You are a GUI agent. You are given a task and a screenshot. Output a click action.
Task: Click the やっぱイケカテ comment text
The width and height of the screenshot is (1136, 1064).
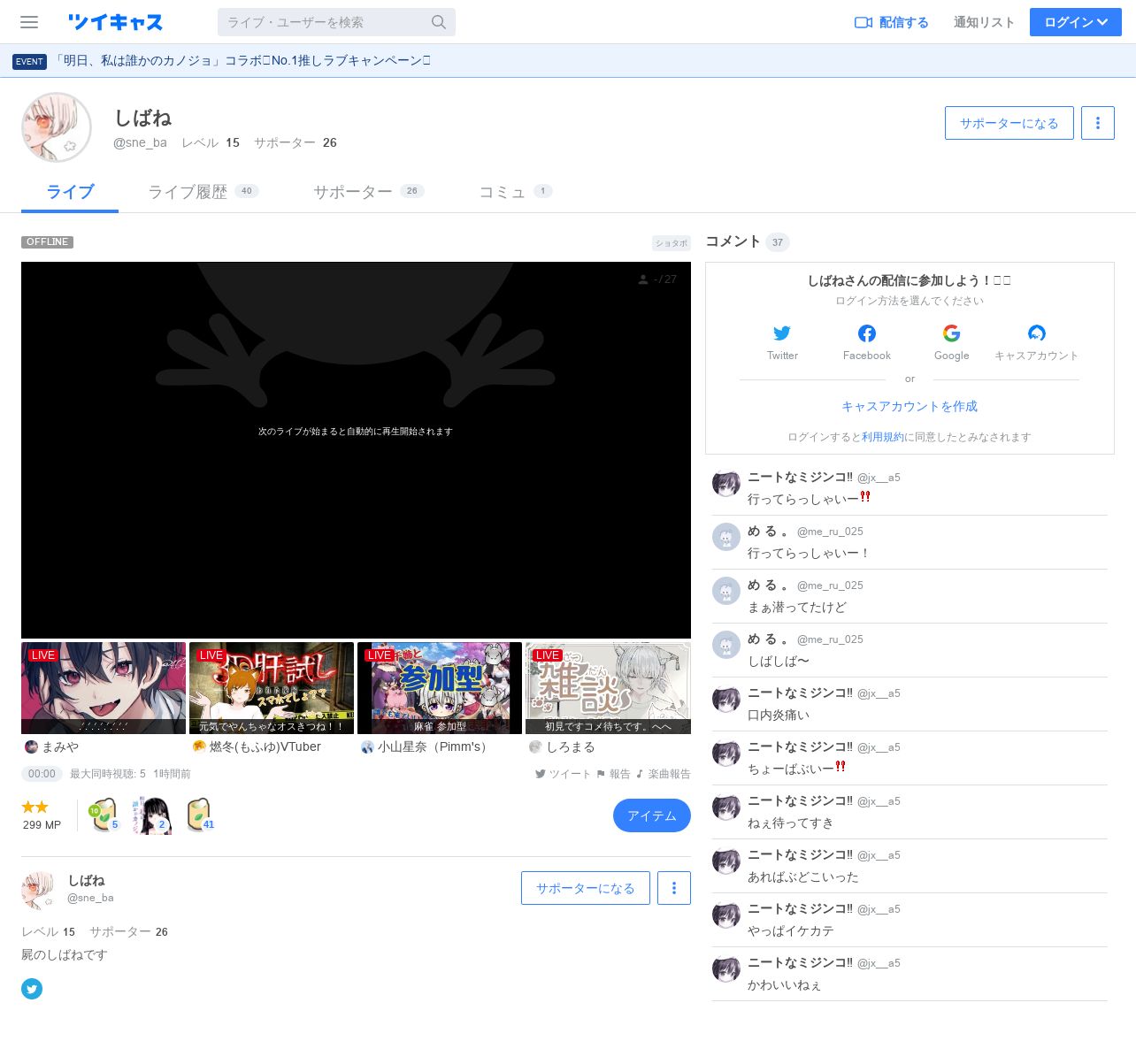point(791,930)
